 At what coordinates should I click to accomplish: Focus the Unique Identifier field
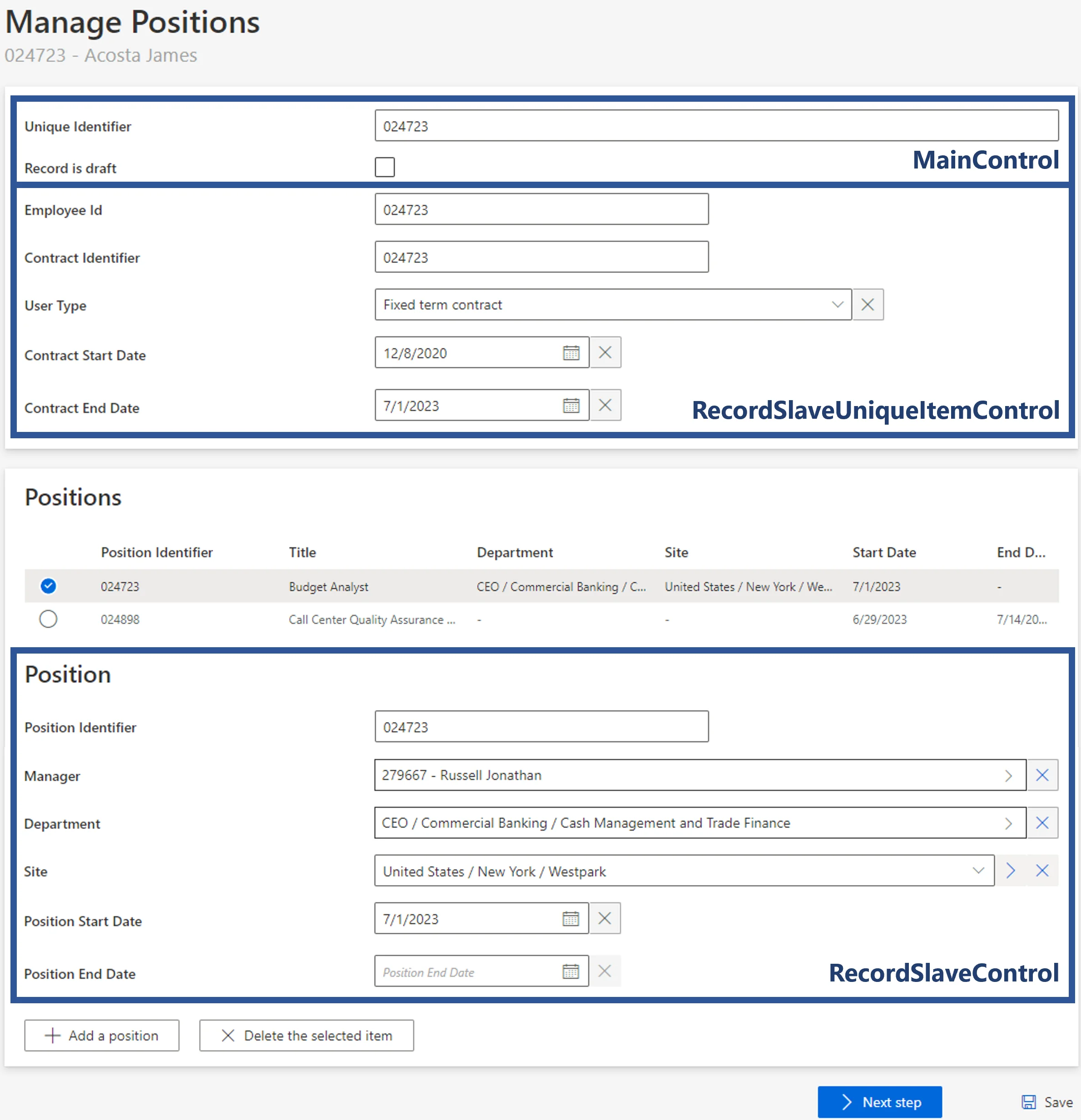[716, 126]
